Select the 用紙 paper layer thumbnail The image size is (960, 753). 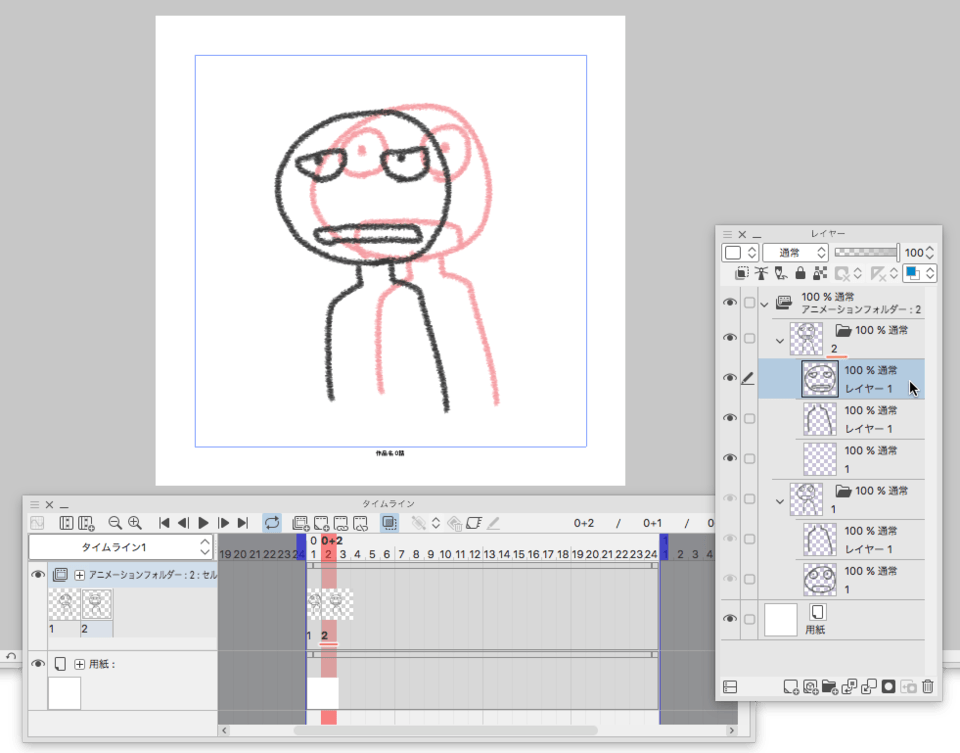coord(781,620)
